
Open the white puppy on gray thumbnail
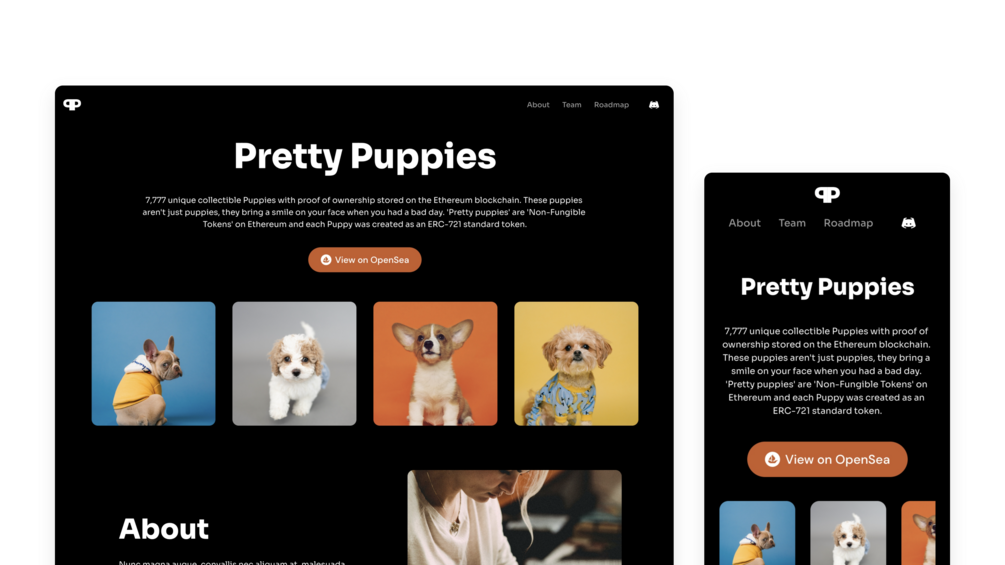(x=294, y=364)
